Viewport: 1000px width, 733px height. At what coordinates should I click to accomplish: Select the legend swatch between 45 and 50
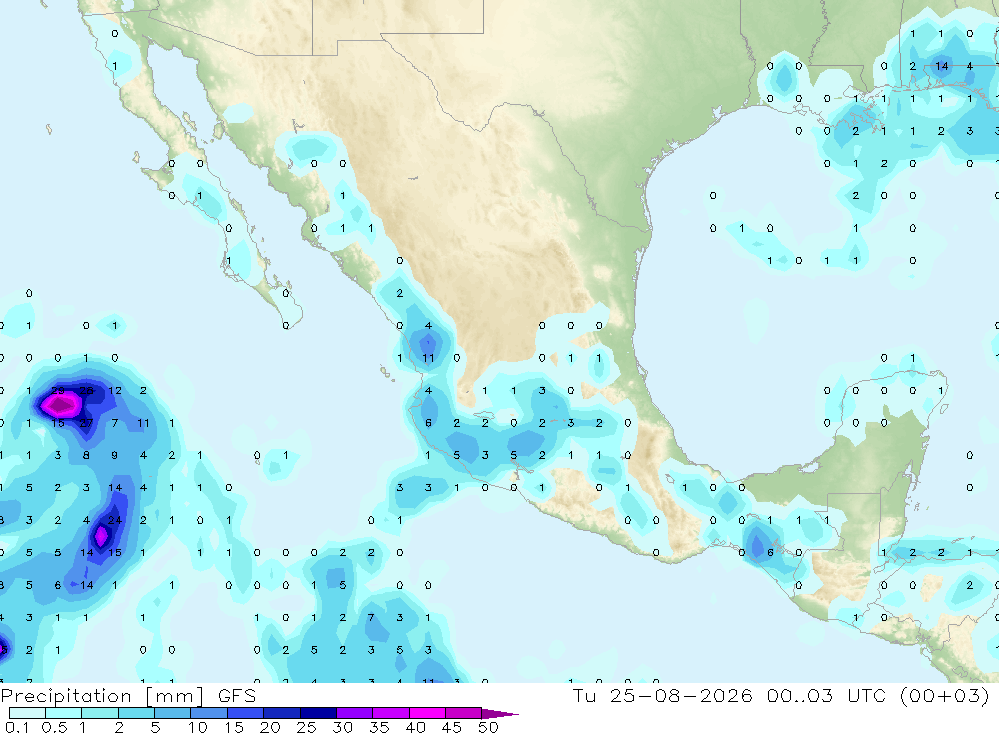[x=463, y=713]
